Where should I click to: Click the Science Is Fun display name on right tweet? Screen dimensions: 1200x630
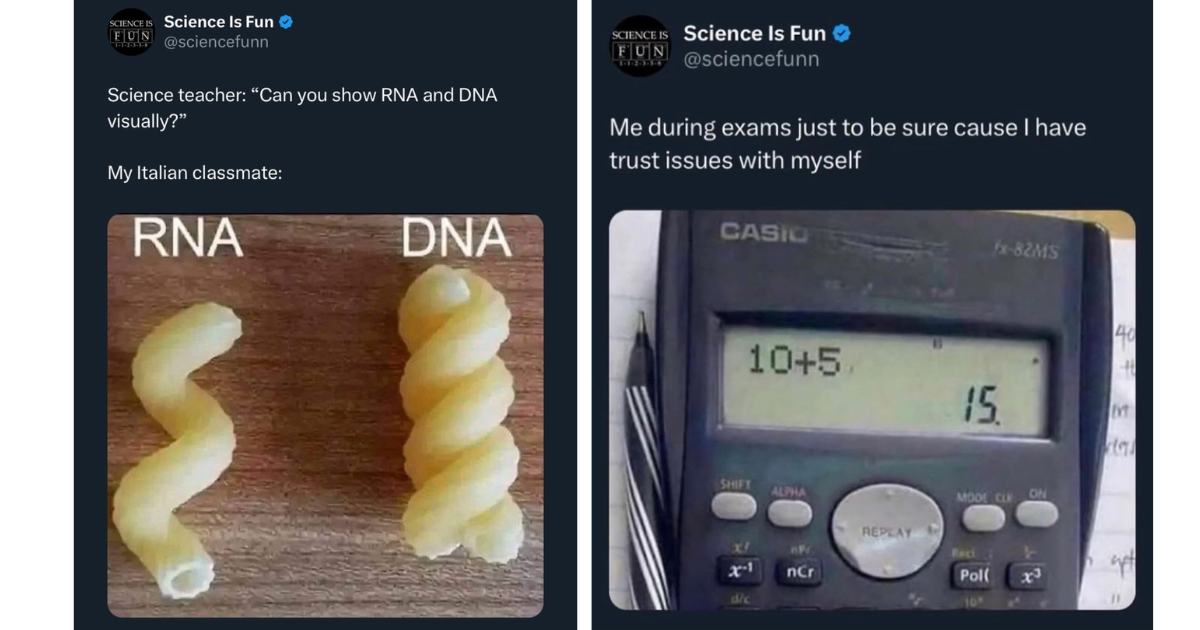tap(755, 32)
